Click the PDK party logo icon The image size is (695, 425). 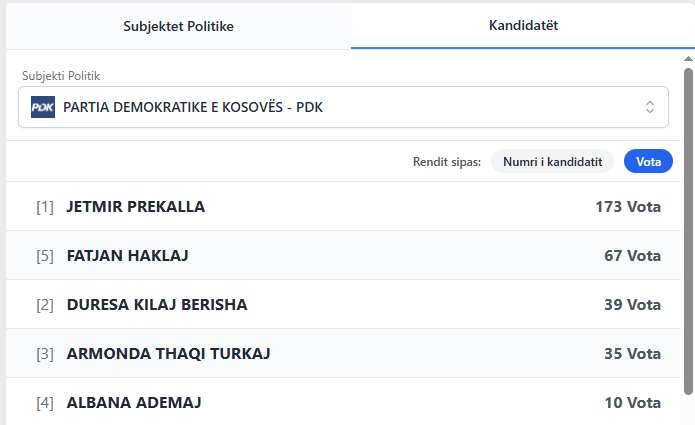[x=43, y=107]
